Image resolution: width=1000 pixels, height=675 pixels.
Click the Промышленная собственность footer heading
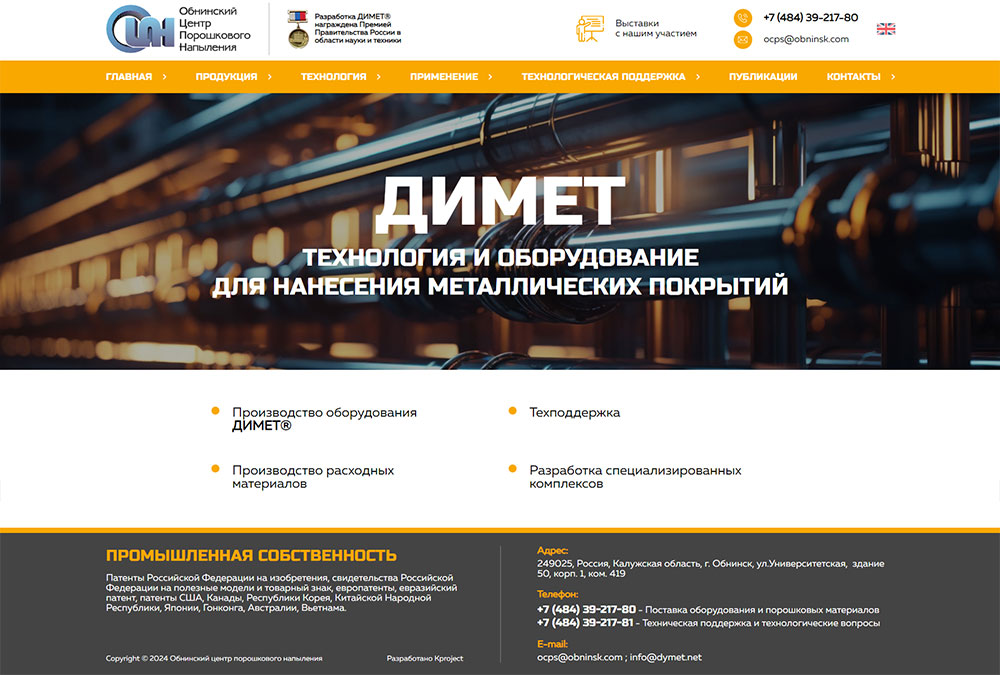[x=251, y=556]
